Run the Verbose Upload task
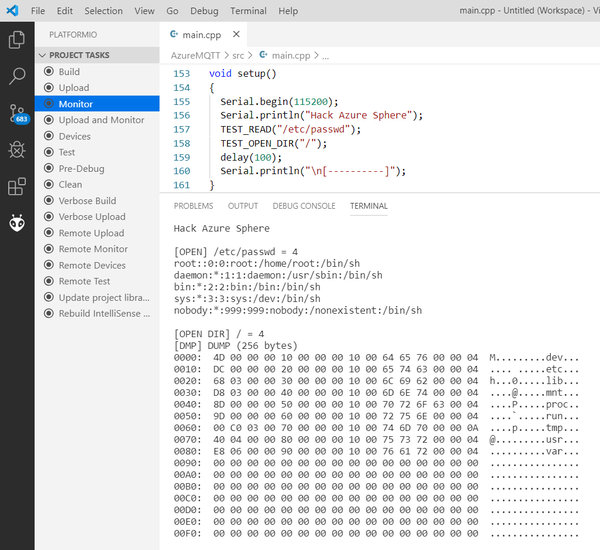Screen dimensions: 600x550 97,216
